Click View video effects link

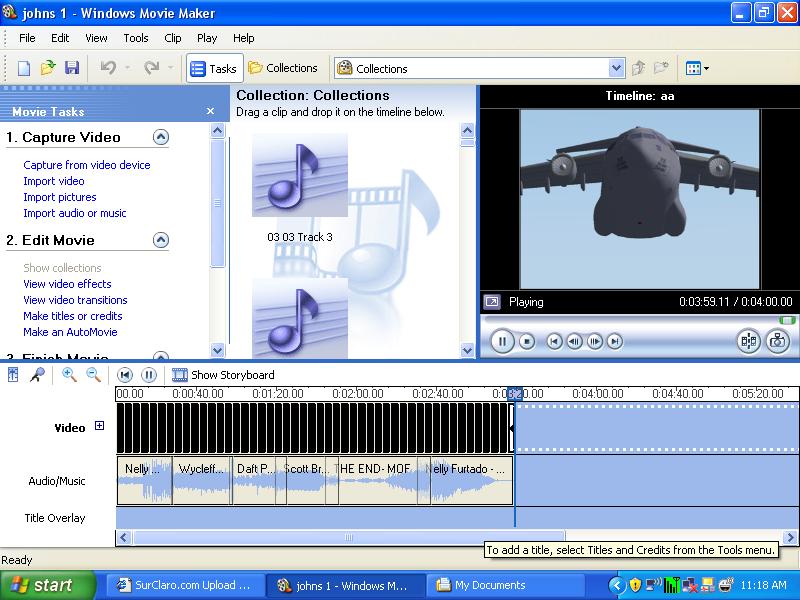coord(67,284)
